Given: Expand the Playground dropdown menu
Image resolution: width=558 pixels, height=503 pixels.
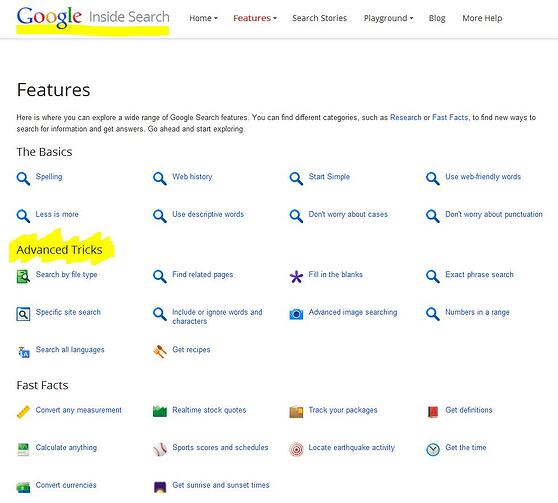Looking at the screenshot, I should click(388, 18).
